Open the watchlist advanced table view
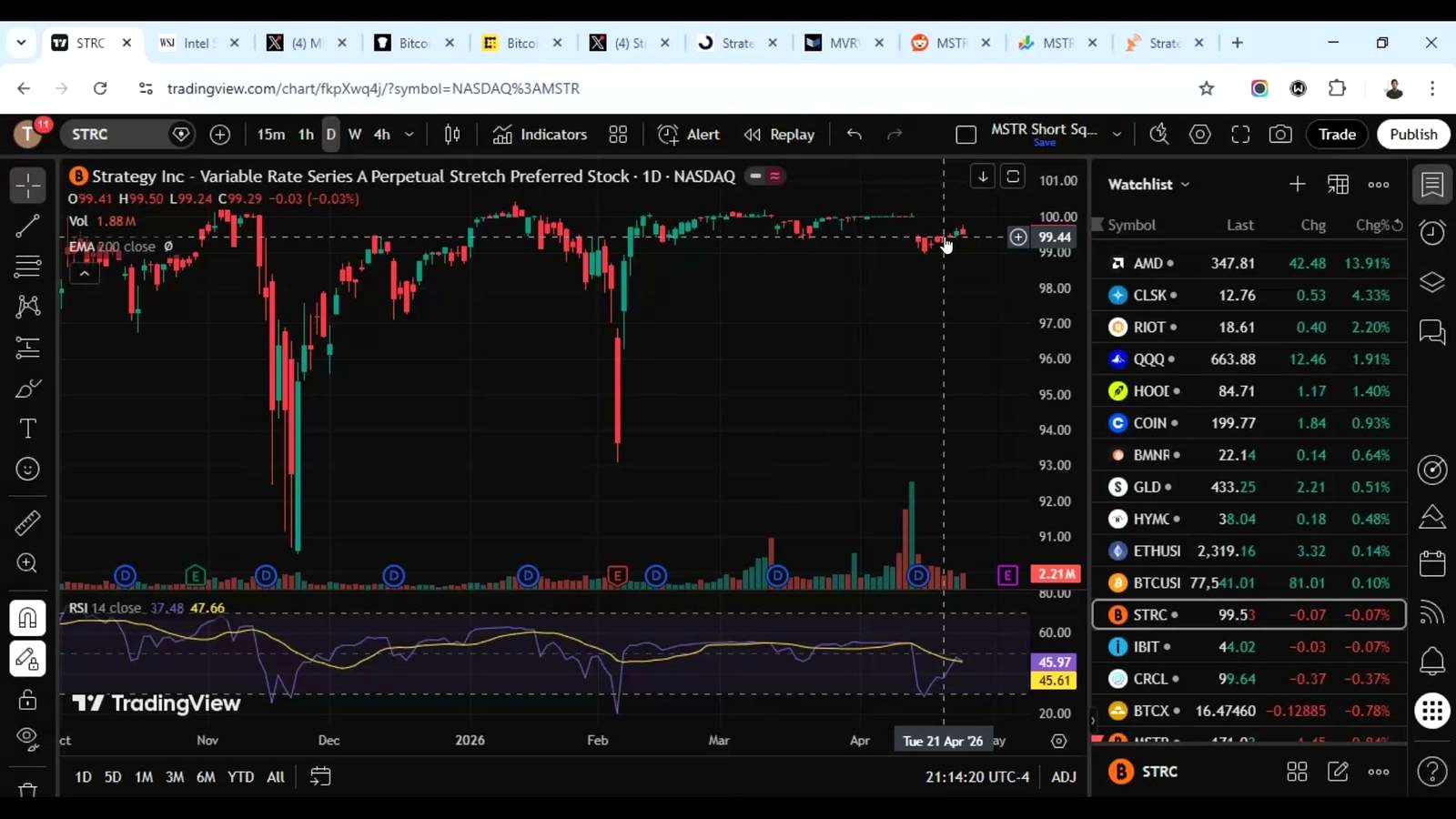 click(1338, 185)
